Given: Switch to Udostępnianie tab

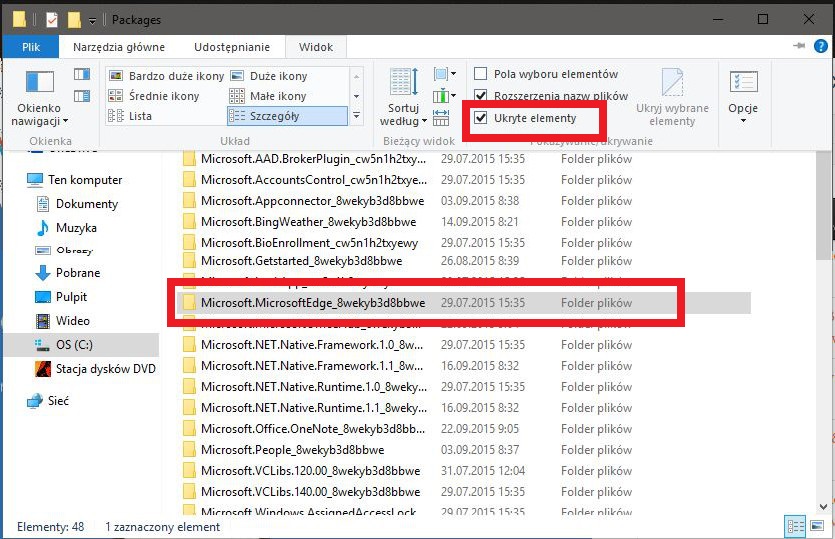Looking at the screenshot, I should click(x=232, y=47).
